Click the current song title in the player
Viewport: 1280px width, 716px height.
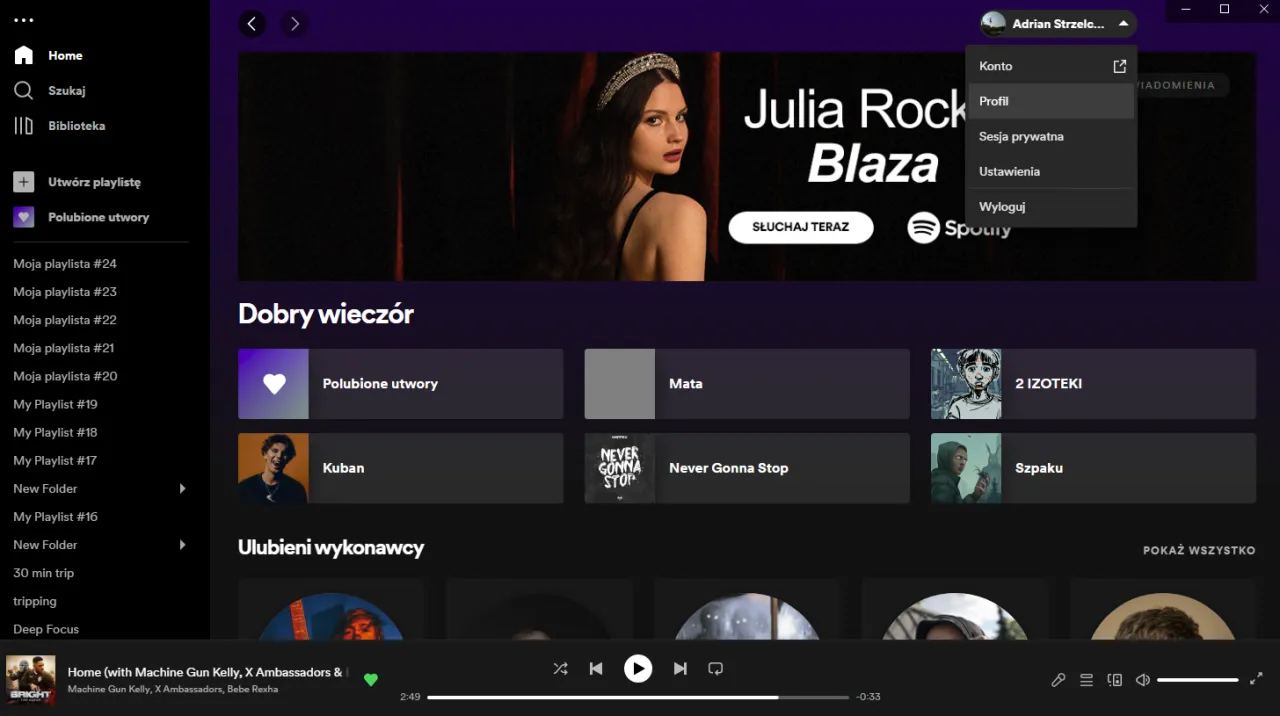point(209,672)
